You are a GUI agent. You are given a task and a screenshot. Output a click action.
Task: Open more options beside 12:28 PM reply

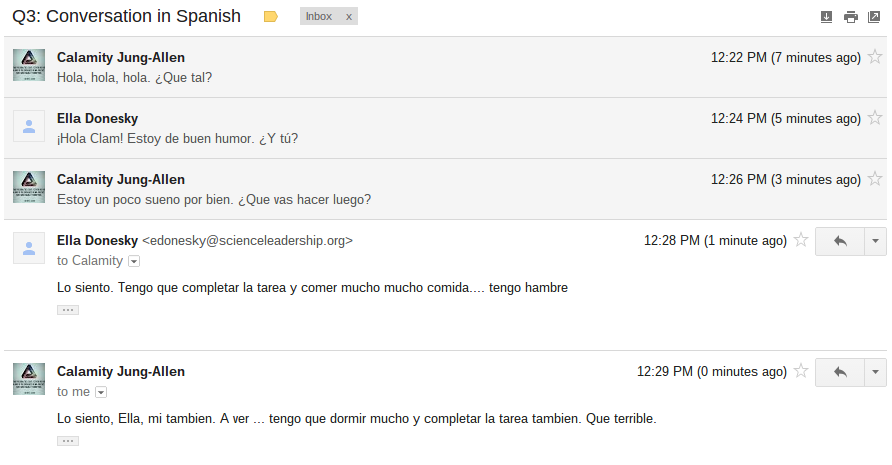876,241
